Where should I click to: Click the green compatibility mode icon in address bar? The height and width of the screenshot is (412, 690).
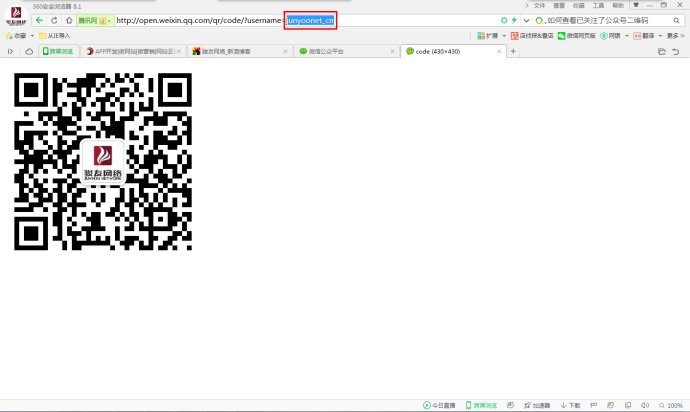(504, 20)
